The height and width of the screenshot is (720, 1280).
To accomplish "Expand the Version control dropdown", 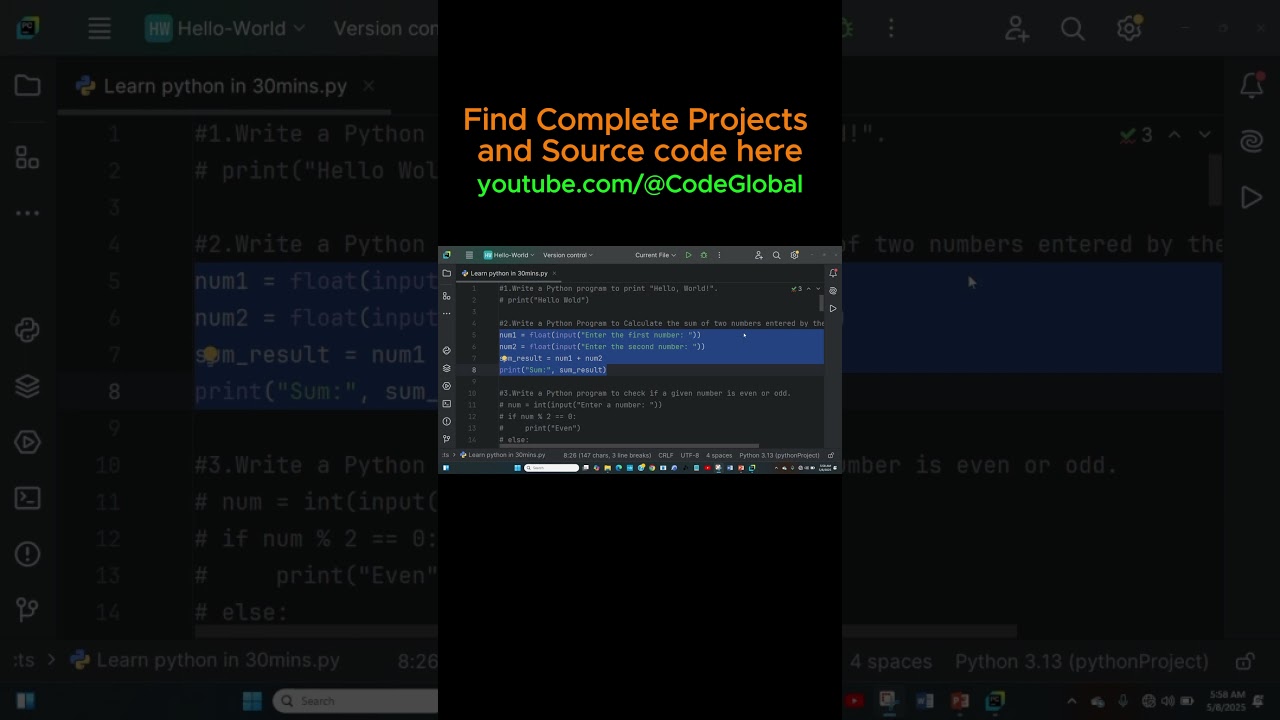I will pyautogui.click(x=568, y=255).
